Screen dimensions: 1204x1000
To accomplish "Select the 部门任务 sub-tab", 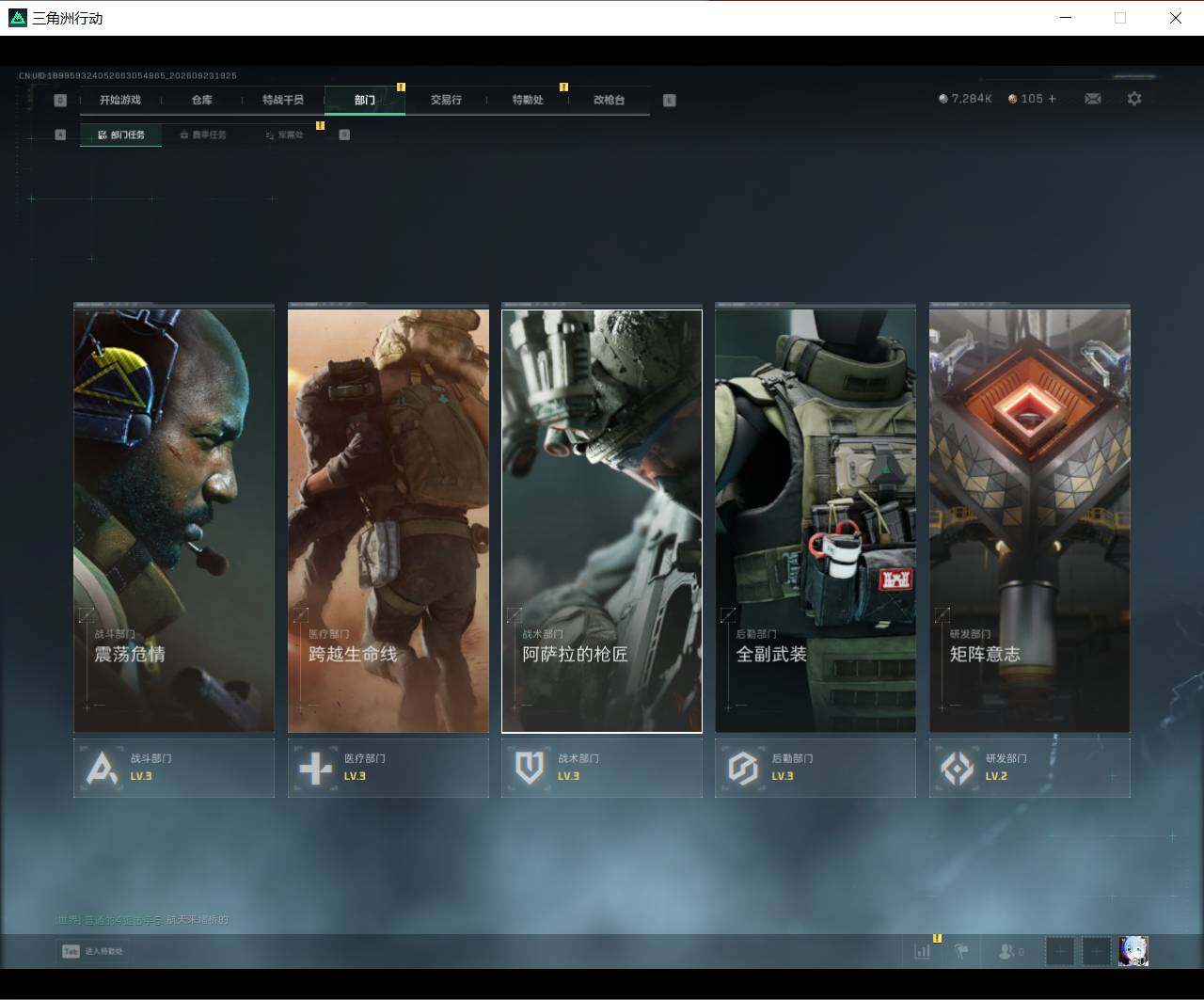I will 121,135.
